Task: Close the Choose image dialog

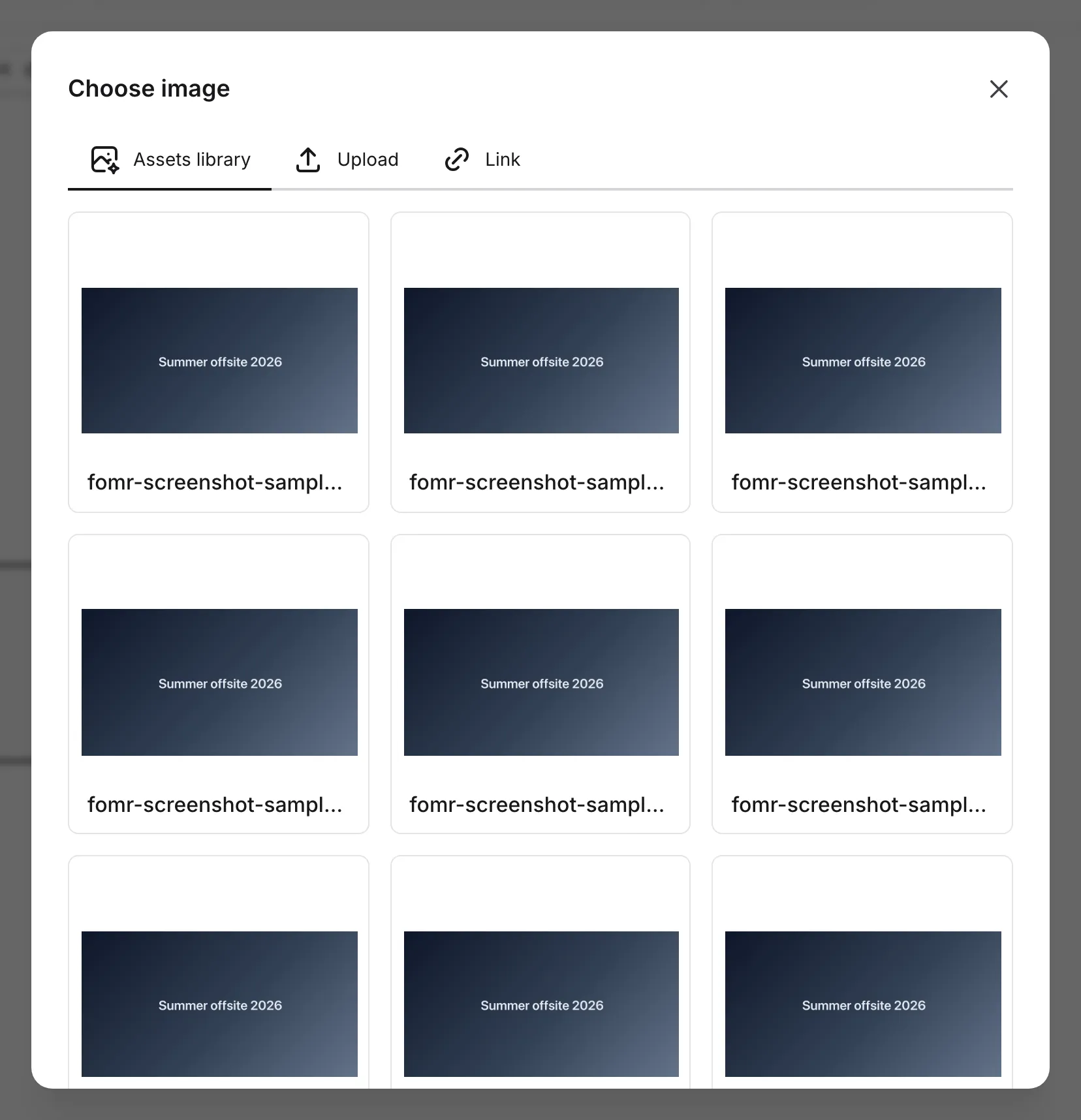Action: pos(999,89)
